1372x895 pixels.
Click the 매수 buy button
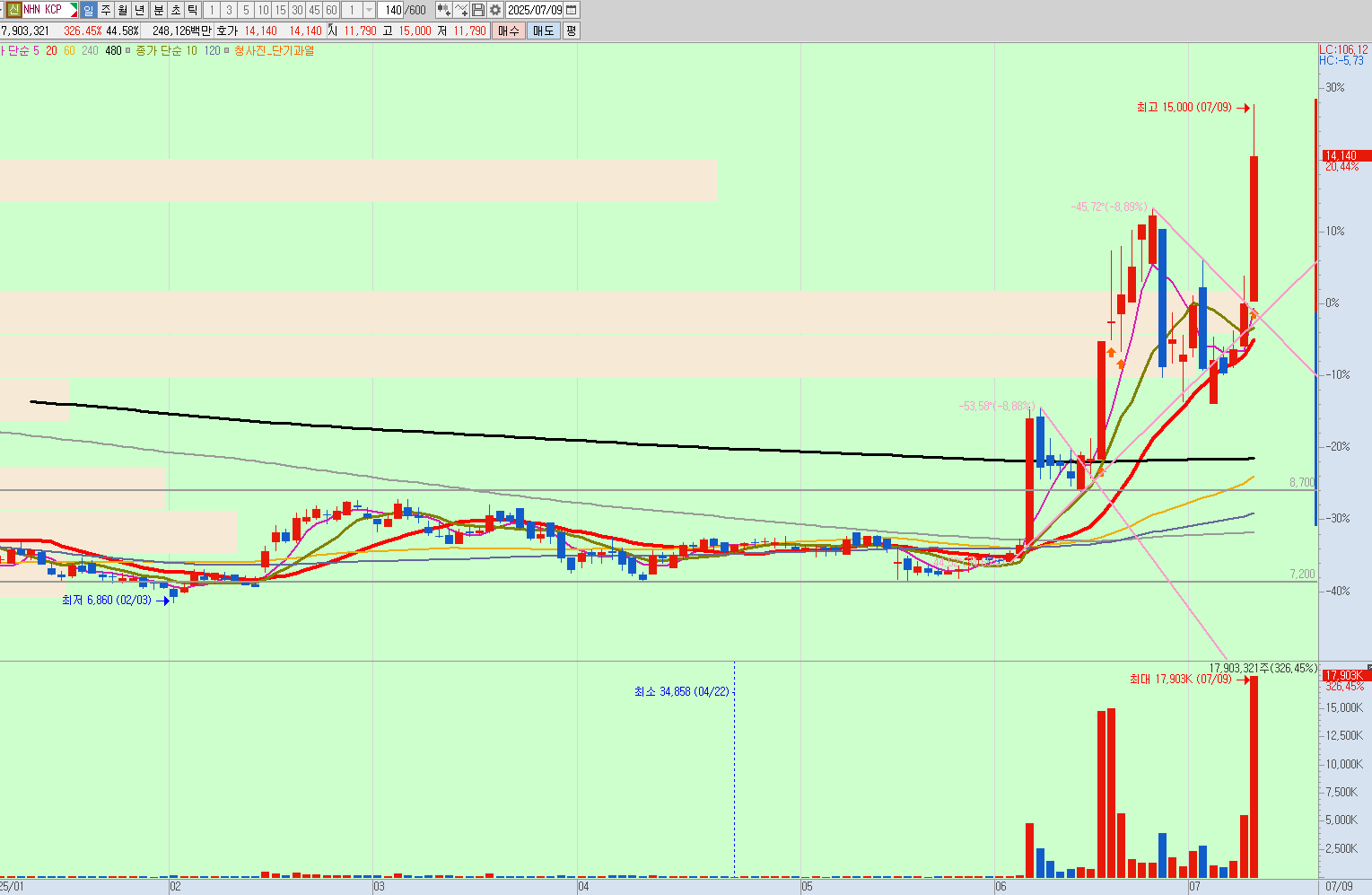[509, 31]
